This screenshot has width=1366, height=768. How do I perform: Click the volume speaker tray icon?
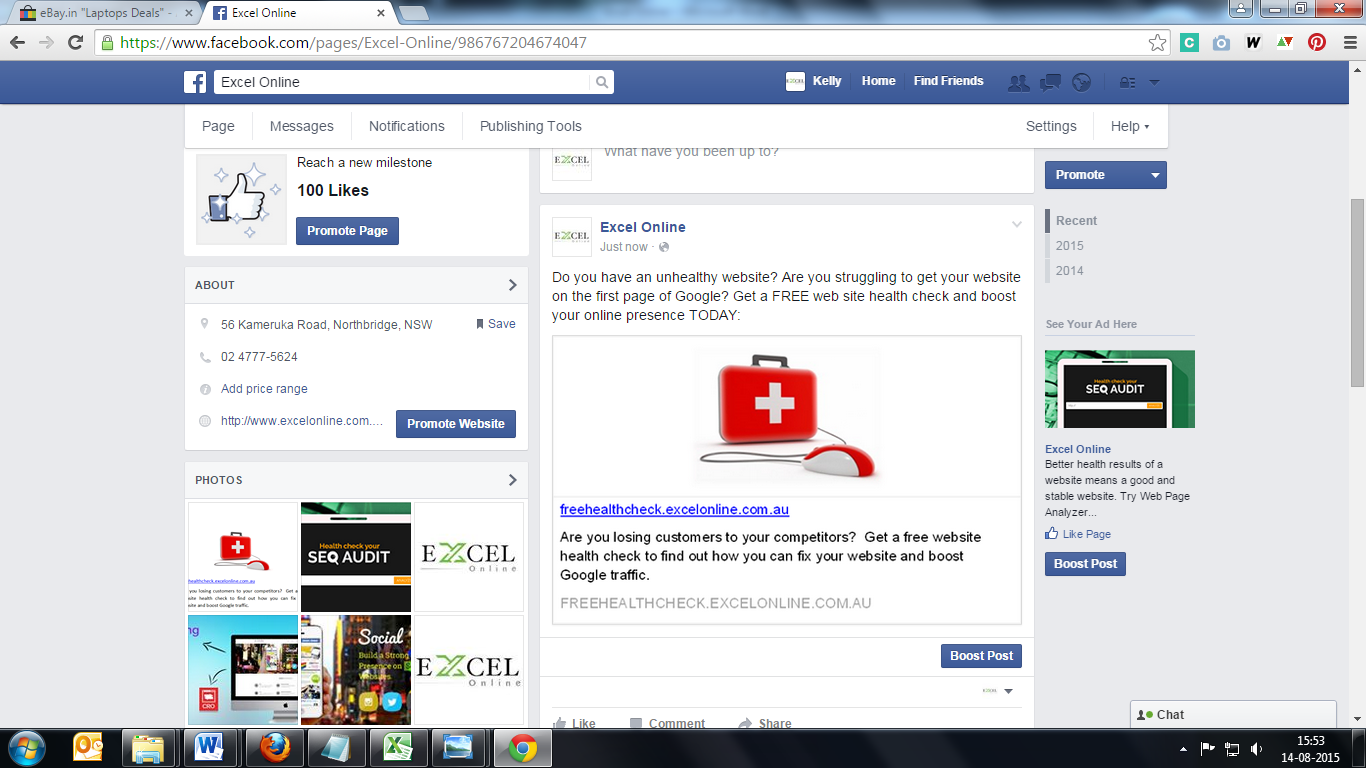[1256, 748]
